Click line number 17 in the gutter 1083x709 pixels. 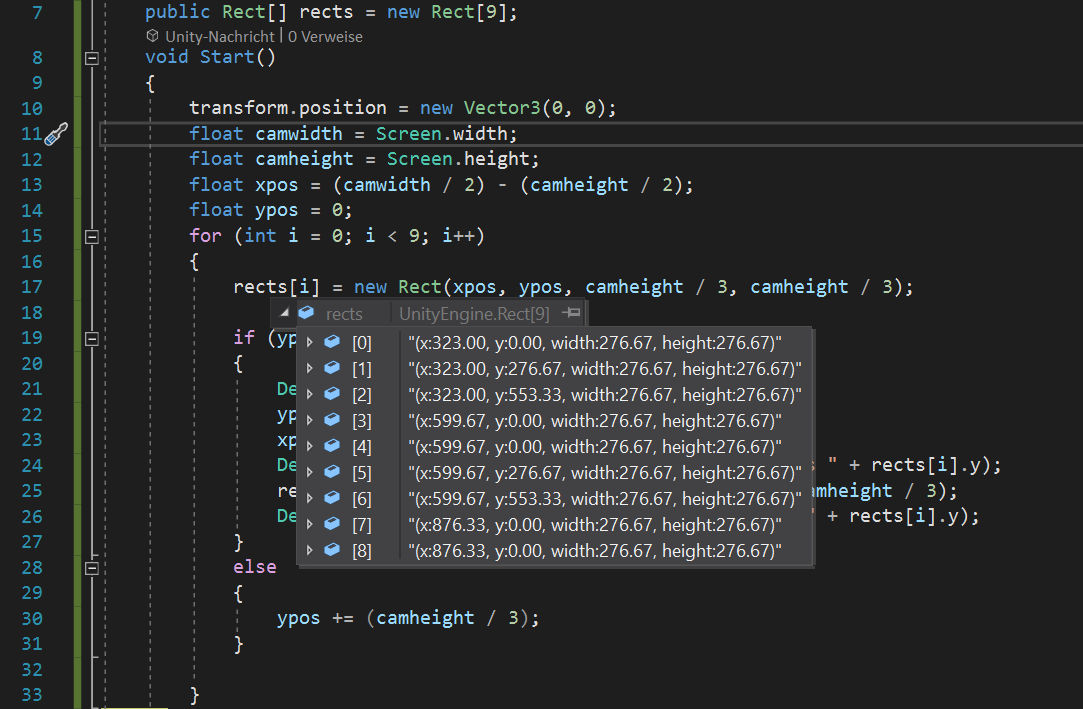pyautogui.click(x=32, y=287)
